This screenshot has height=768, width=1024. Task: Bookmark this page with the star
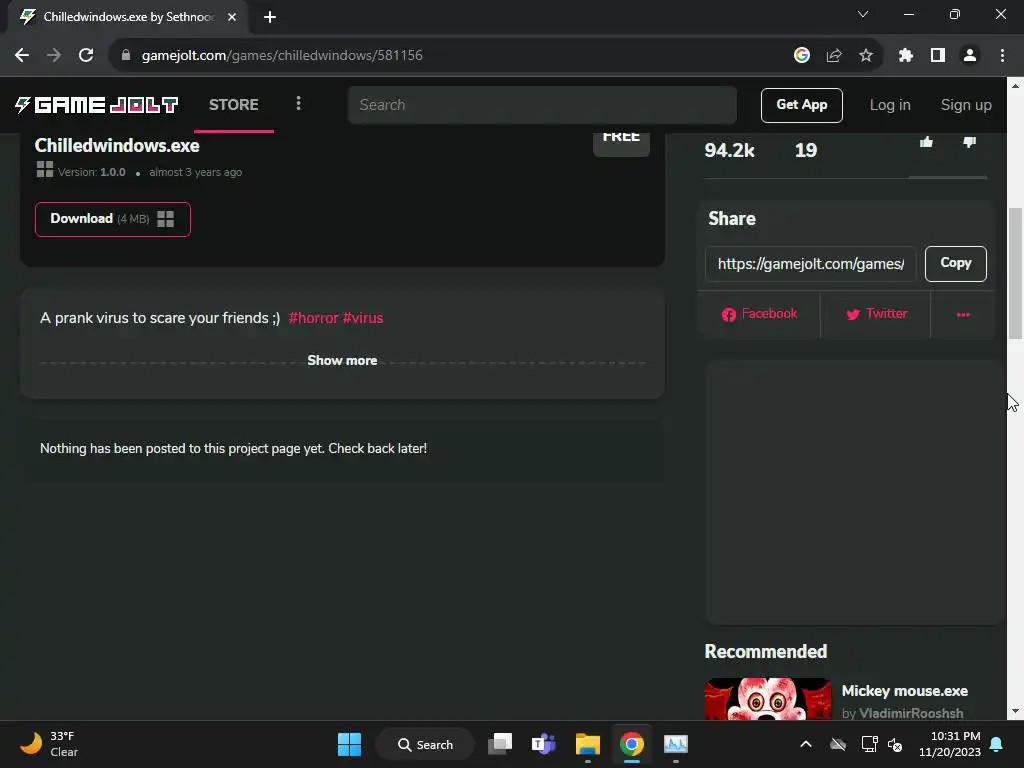click(x=865, y=56)
